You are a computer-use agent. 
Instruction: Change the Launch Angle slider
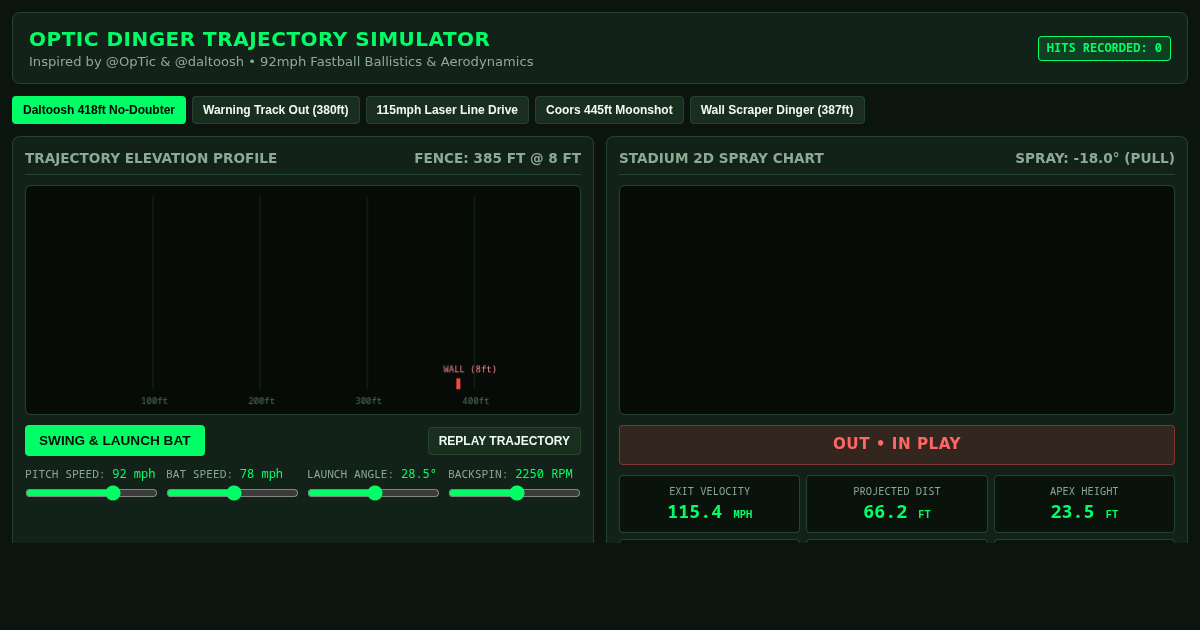(x=373, y=492)
